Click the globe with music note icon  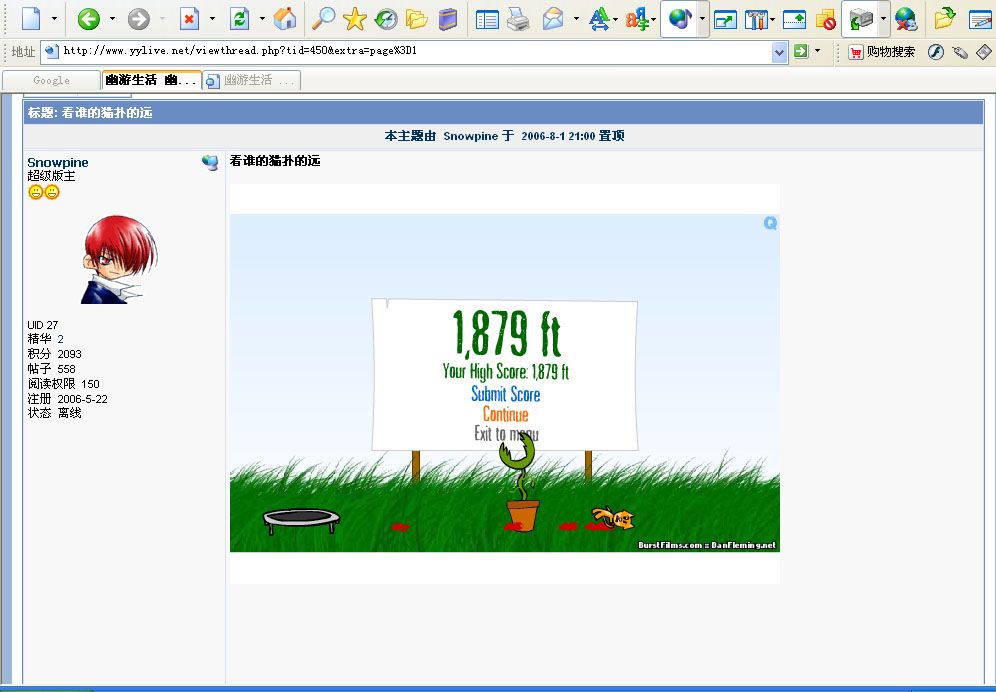tap(680, 19)
